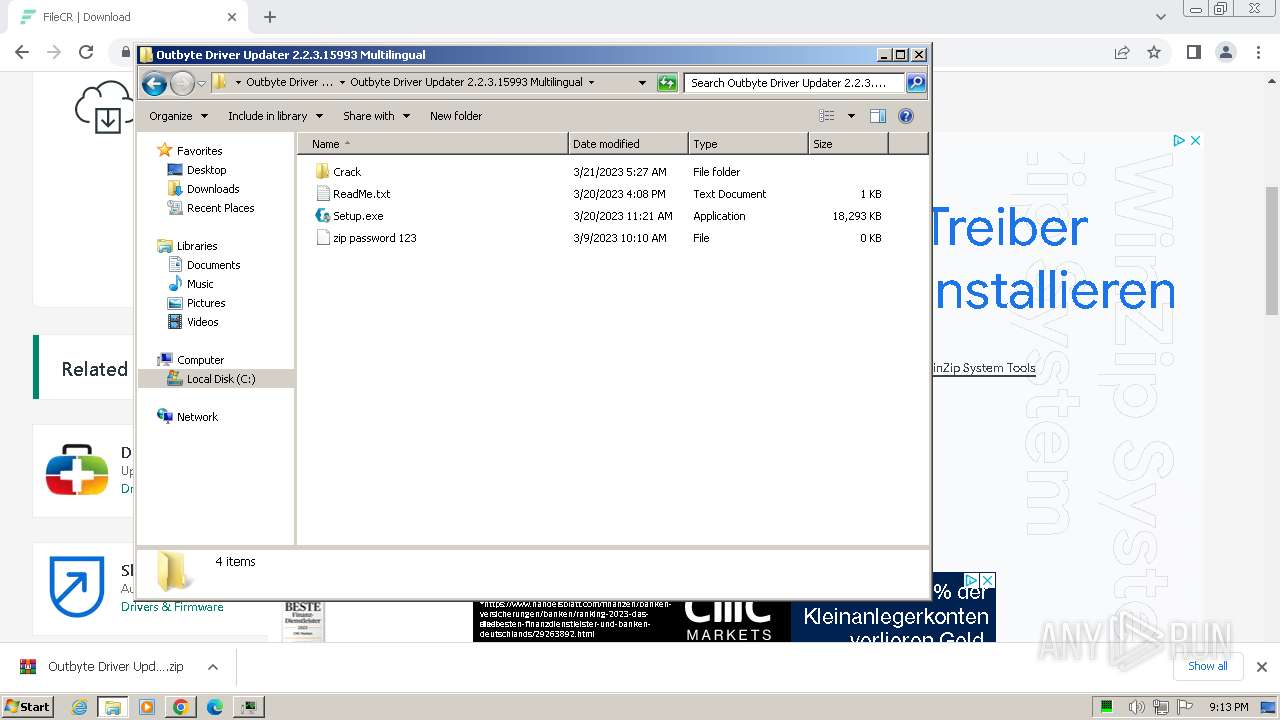Select Libraries in navigation pane
This screenshot has height=720, width=1280.
click(x=197, y=246)
